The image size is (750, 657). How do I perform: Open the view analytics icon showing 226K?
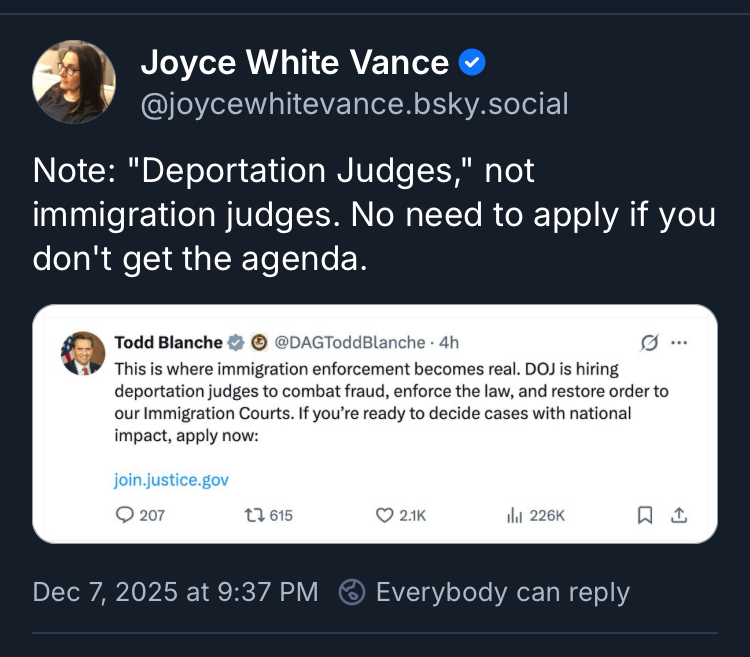click(x=515, y=515)
